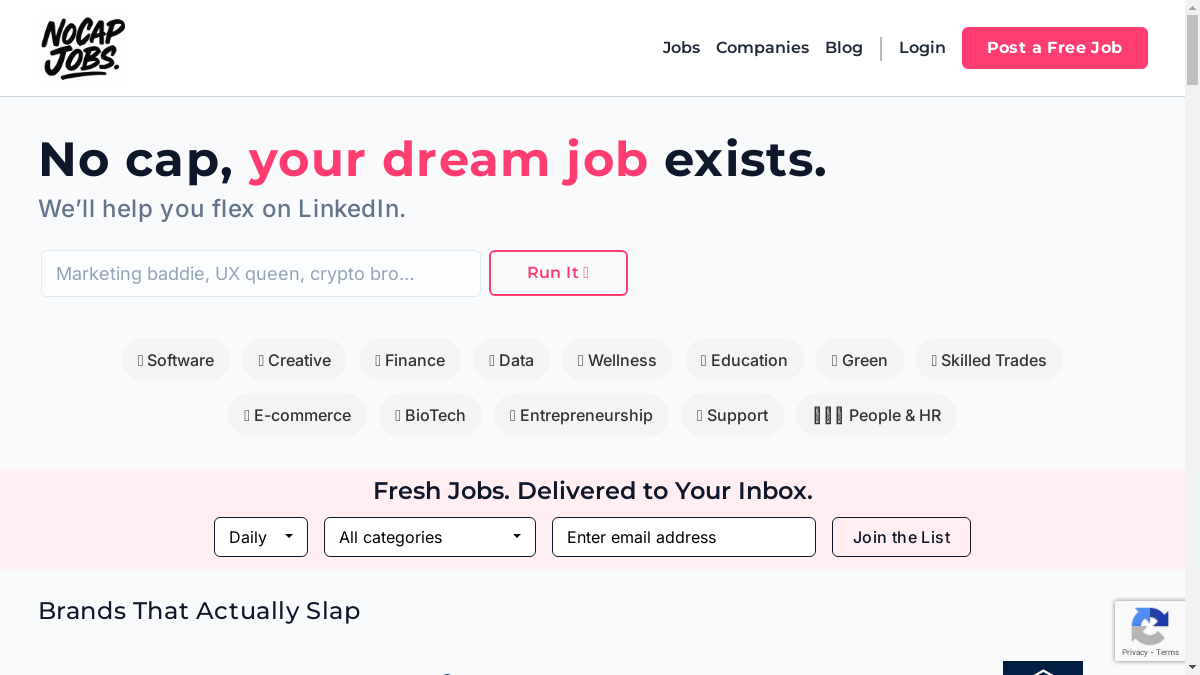The height and width of the screenshot is (675, 1200).
Task: Select the Wellness category chip
Action: 617,360
